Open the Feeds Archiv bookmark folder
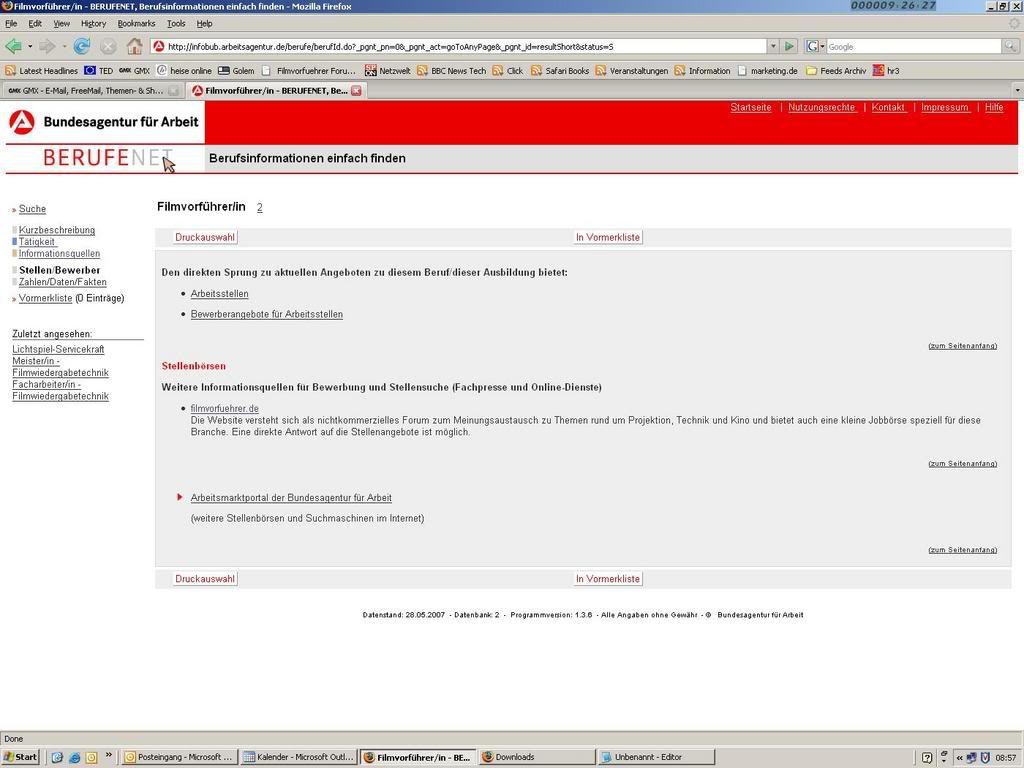1024x768 pixels. pos(836,71)
